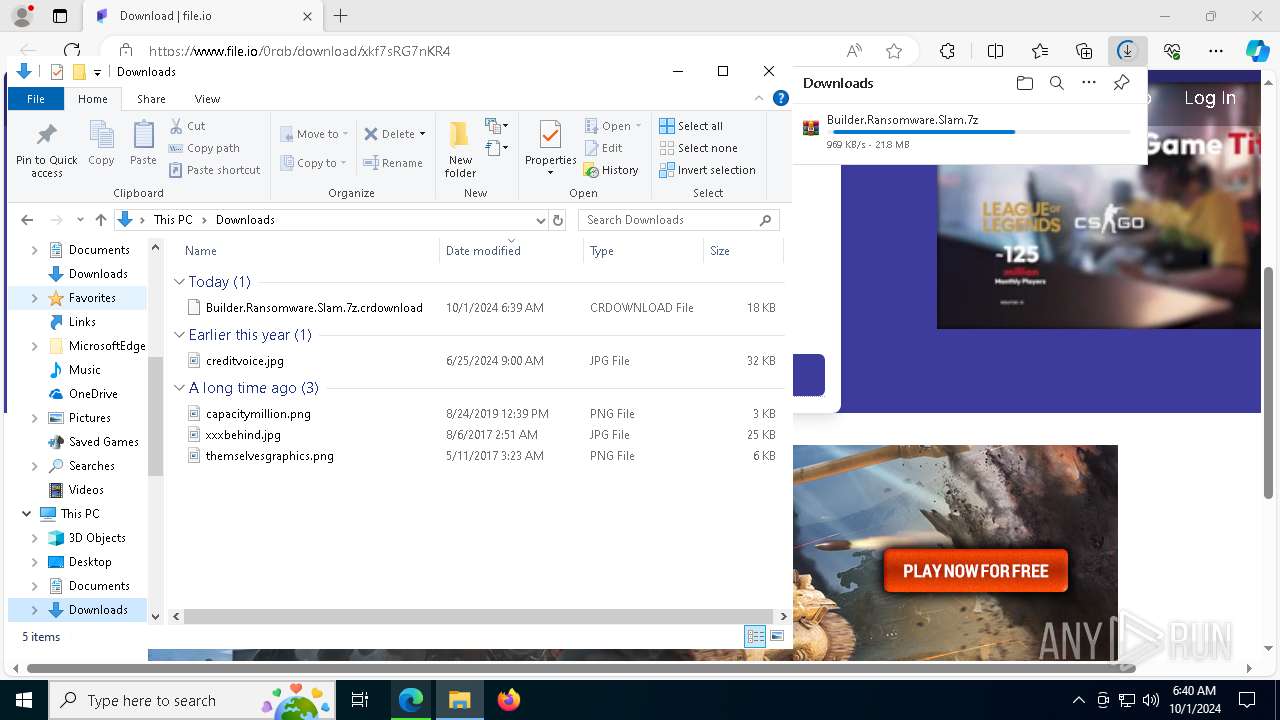1280x720 pixels.
Task: Open the File menu tab
Action: (x=36, y=99)
